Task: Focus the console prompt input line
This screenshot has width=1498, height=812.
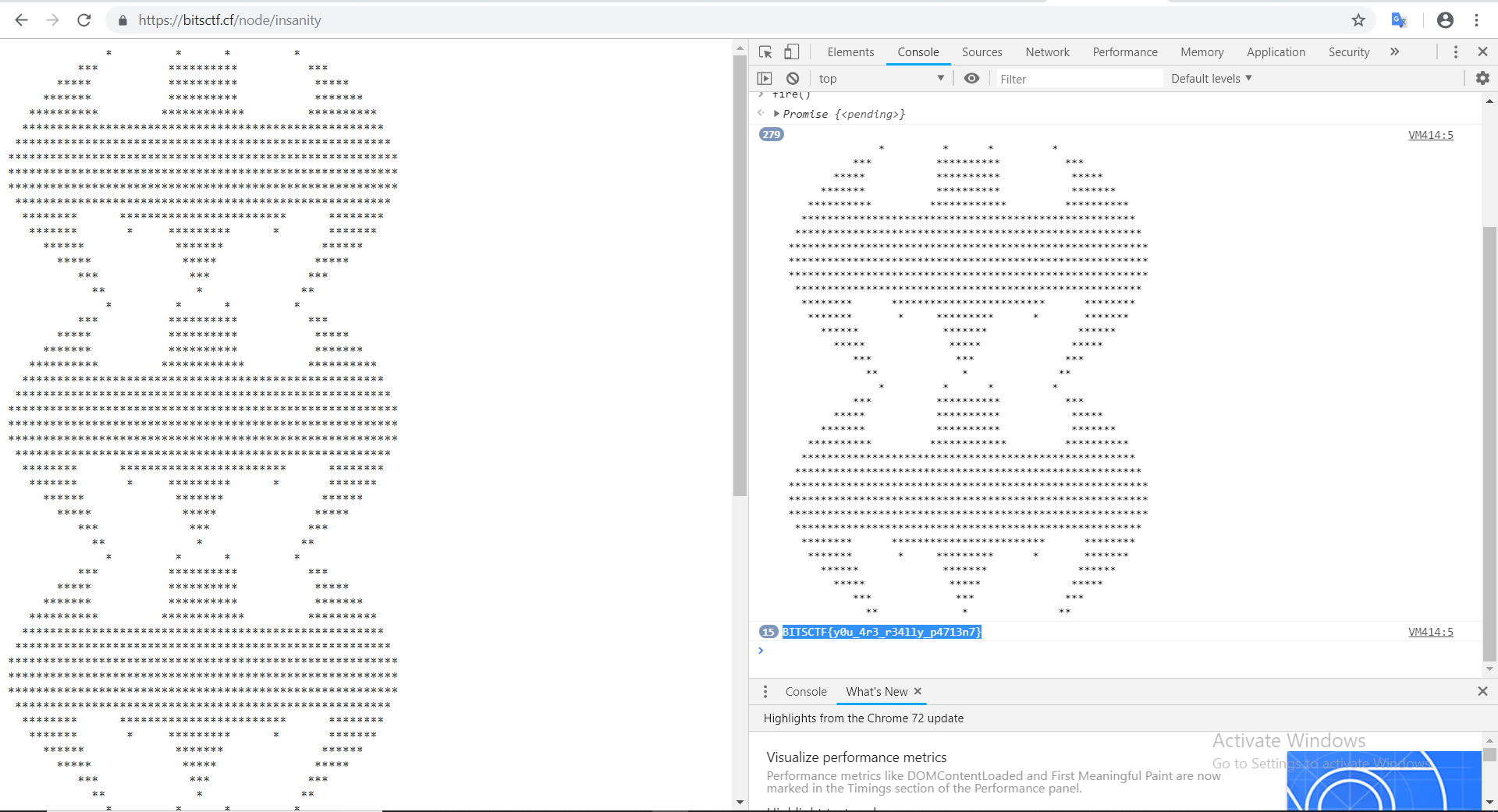Action: (x=1116, y=651)
